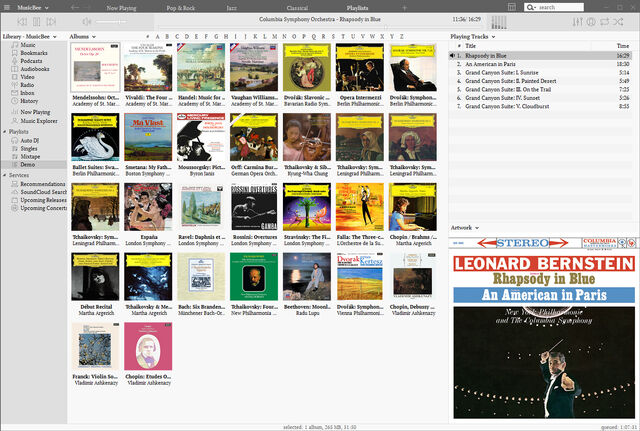The image size is (640, 431).
Task: Select Music in the library sidebar
Action: 28,45
